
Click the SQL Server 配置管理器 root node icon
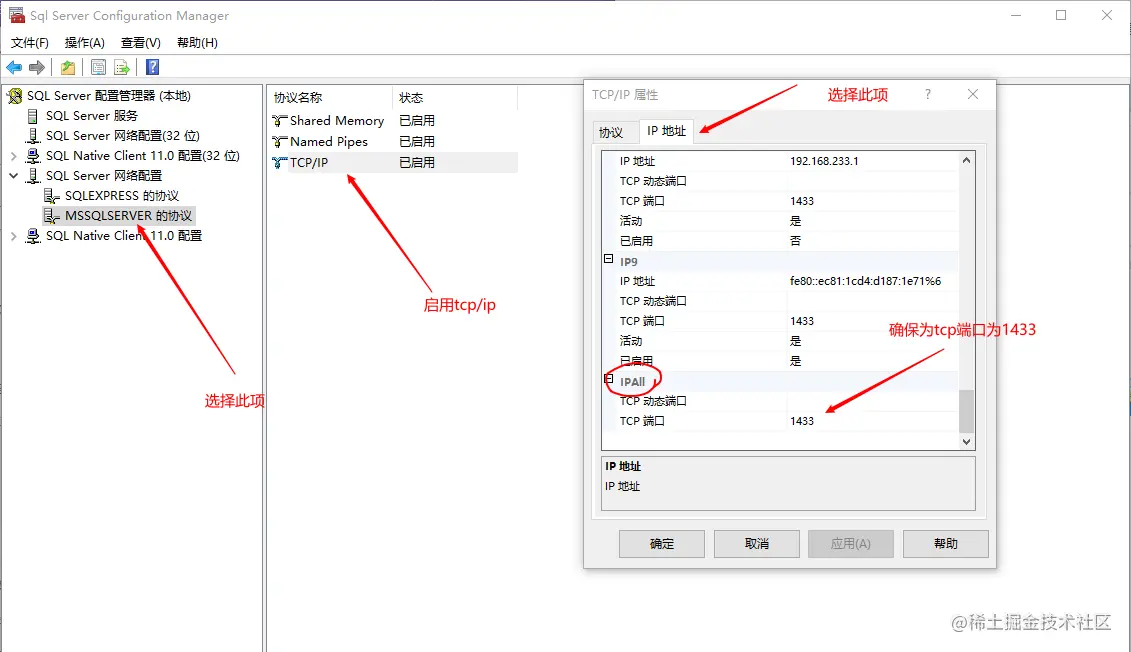[14, 95]
